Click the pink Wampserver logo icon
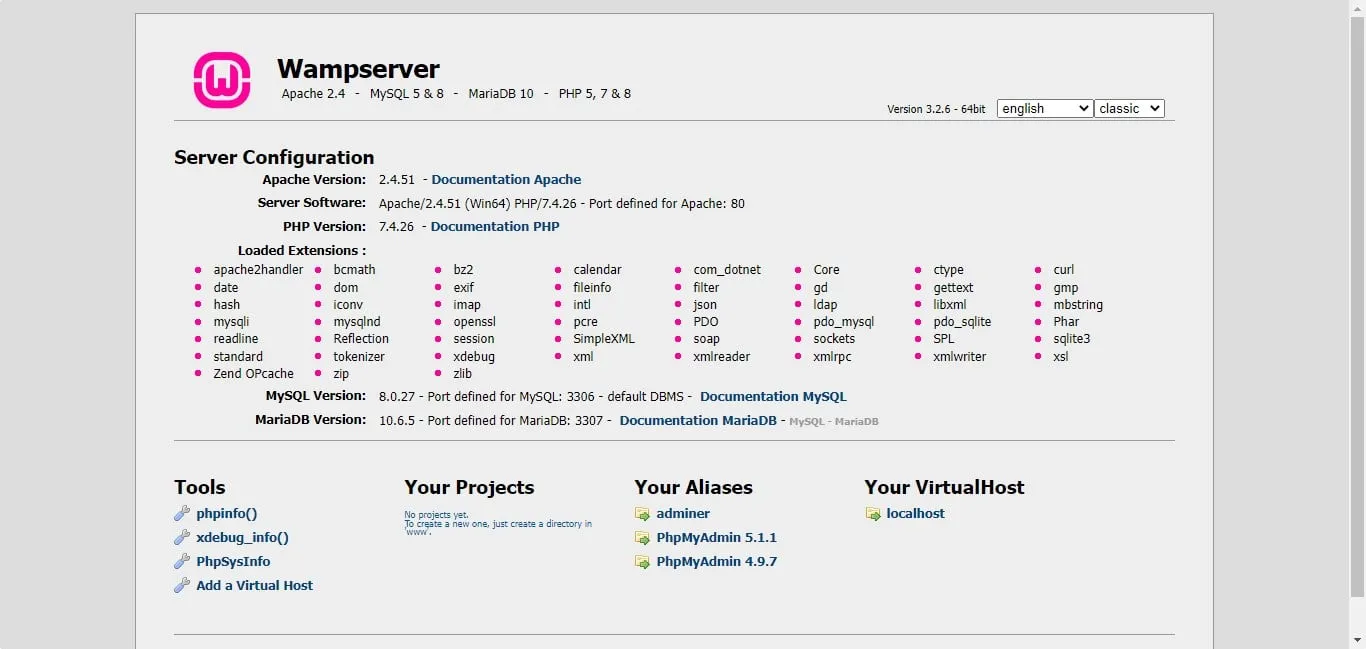 (x=221, y=80)
